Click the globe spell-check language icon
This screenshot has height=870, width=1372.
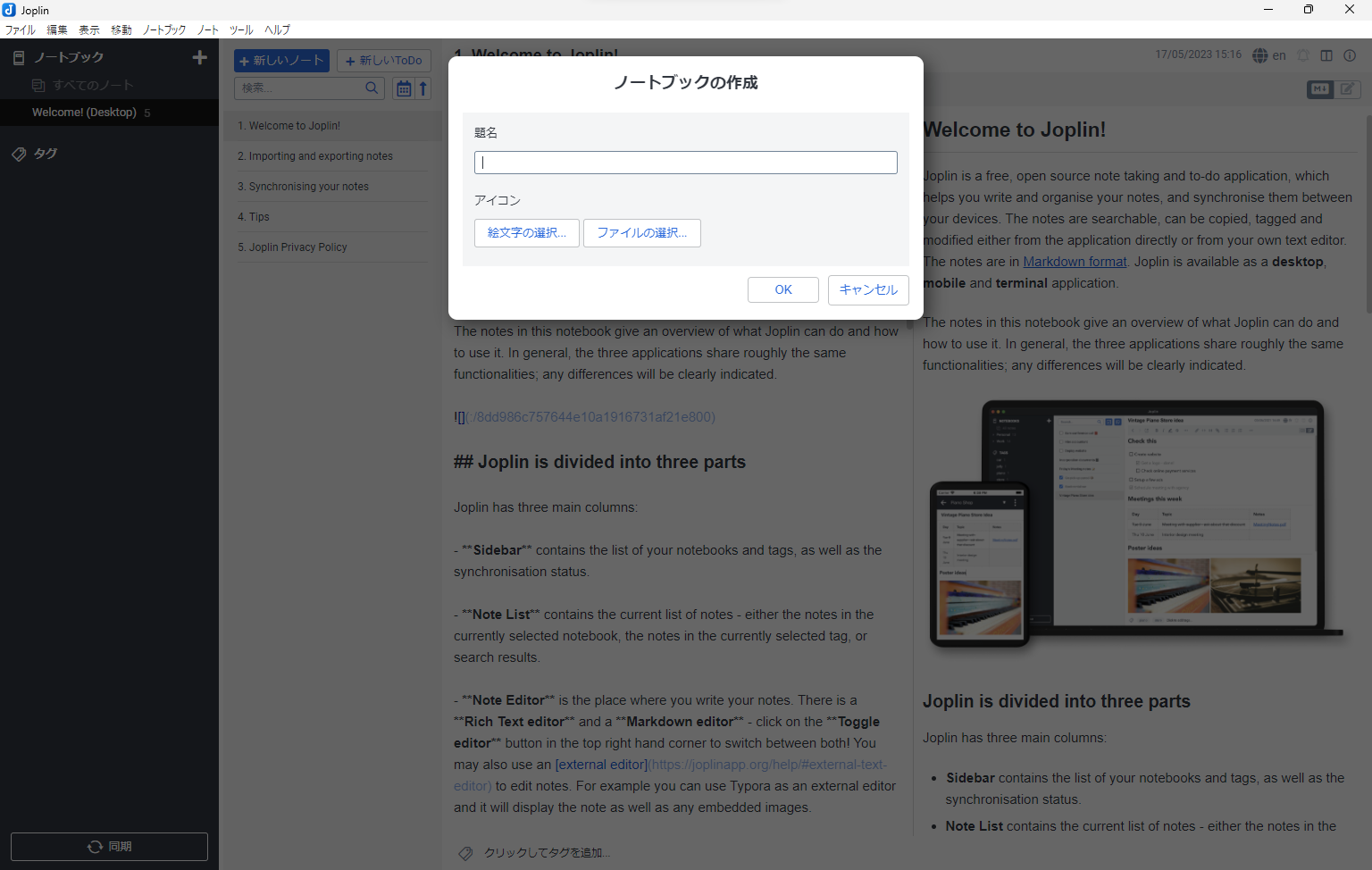coord(1259,55)
